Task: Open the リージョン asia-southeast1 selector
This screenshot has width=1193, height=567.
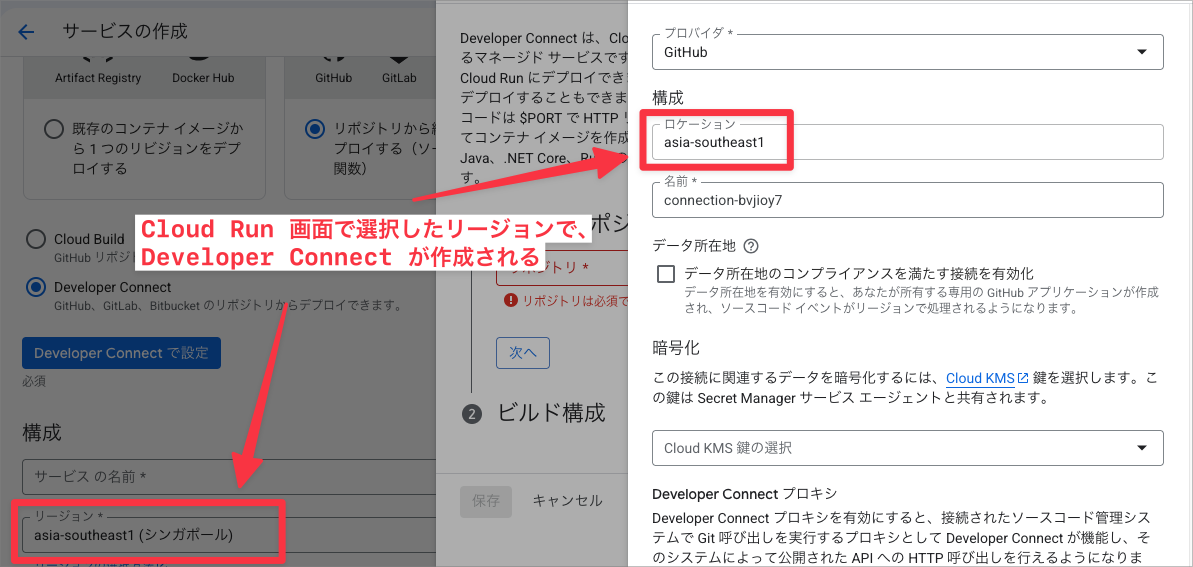Action: pos(228,535)
